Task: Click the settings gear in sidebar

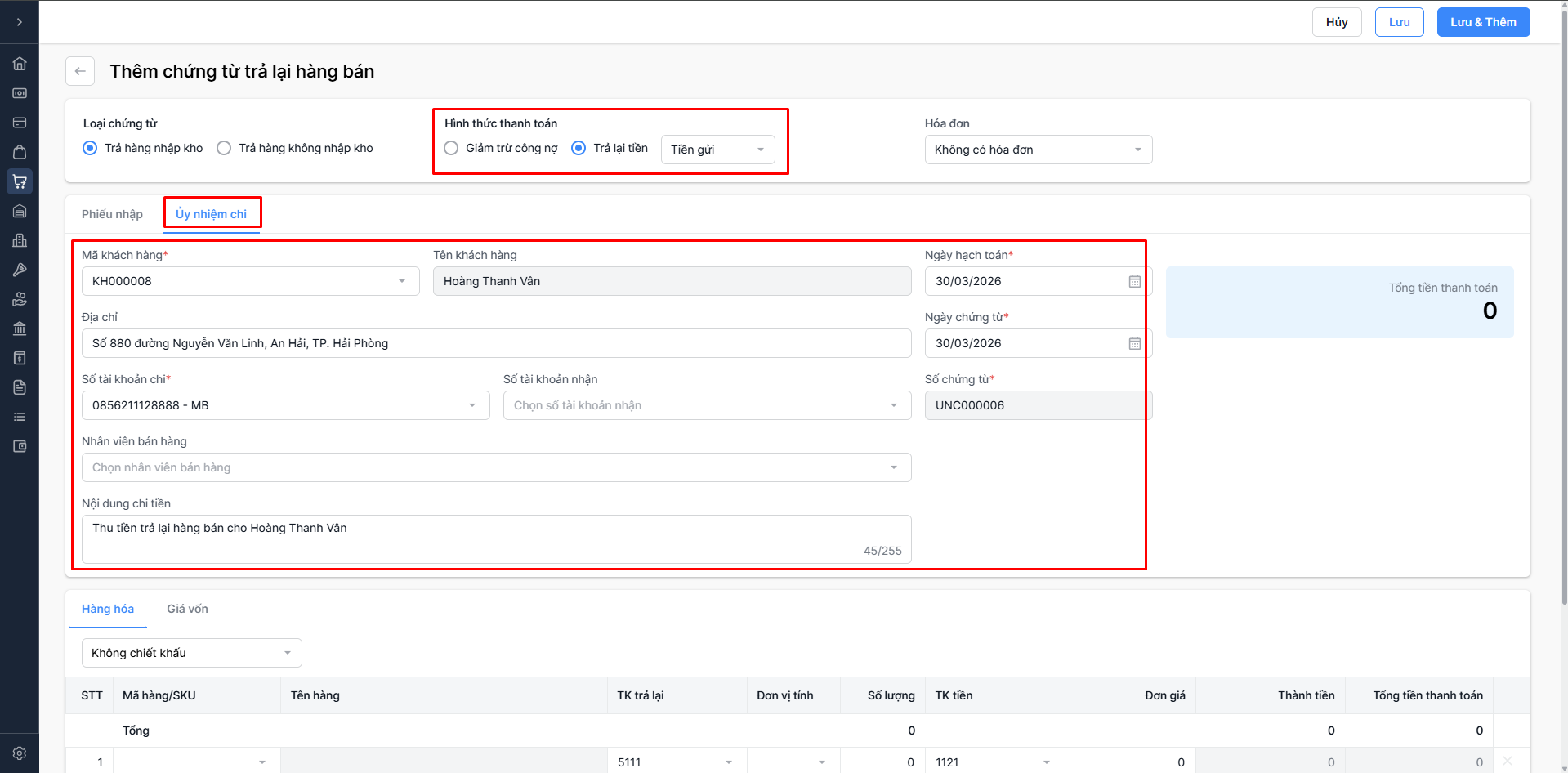Action: click(20, 753)
